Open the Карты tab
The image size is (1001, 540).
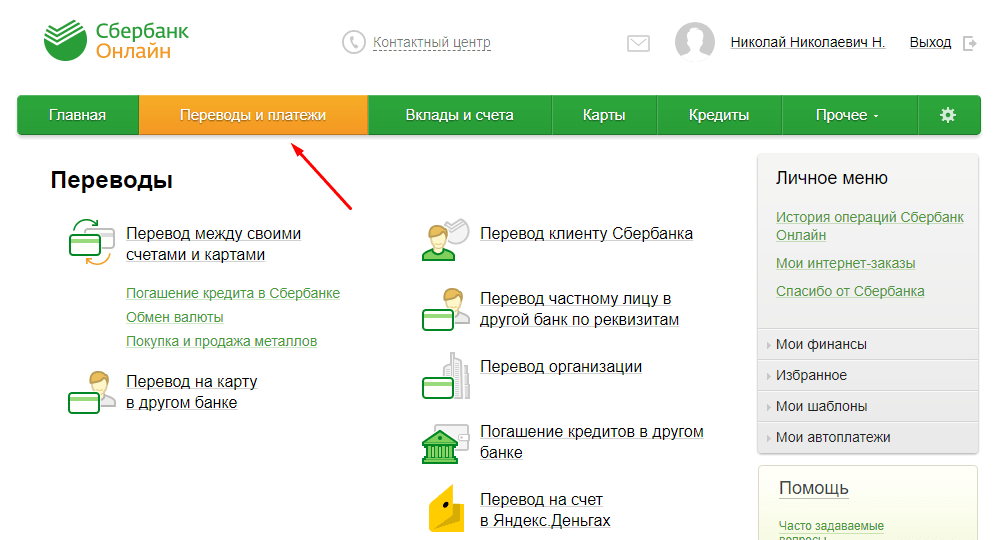pyautogui.click(x=604, y=115)
